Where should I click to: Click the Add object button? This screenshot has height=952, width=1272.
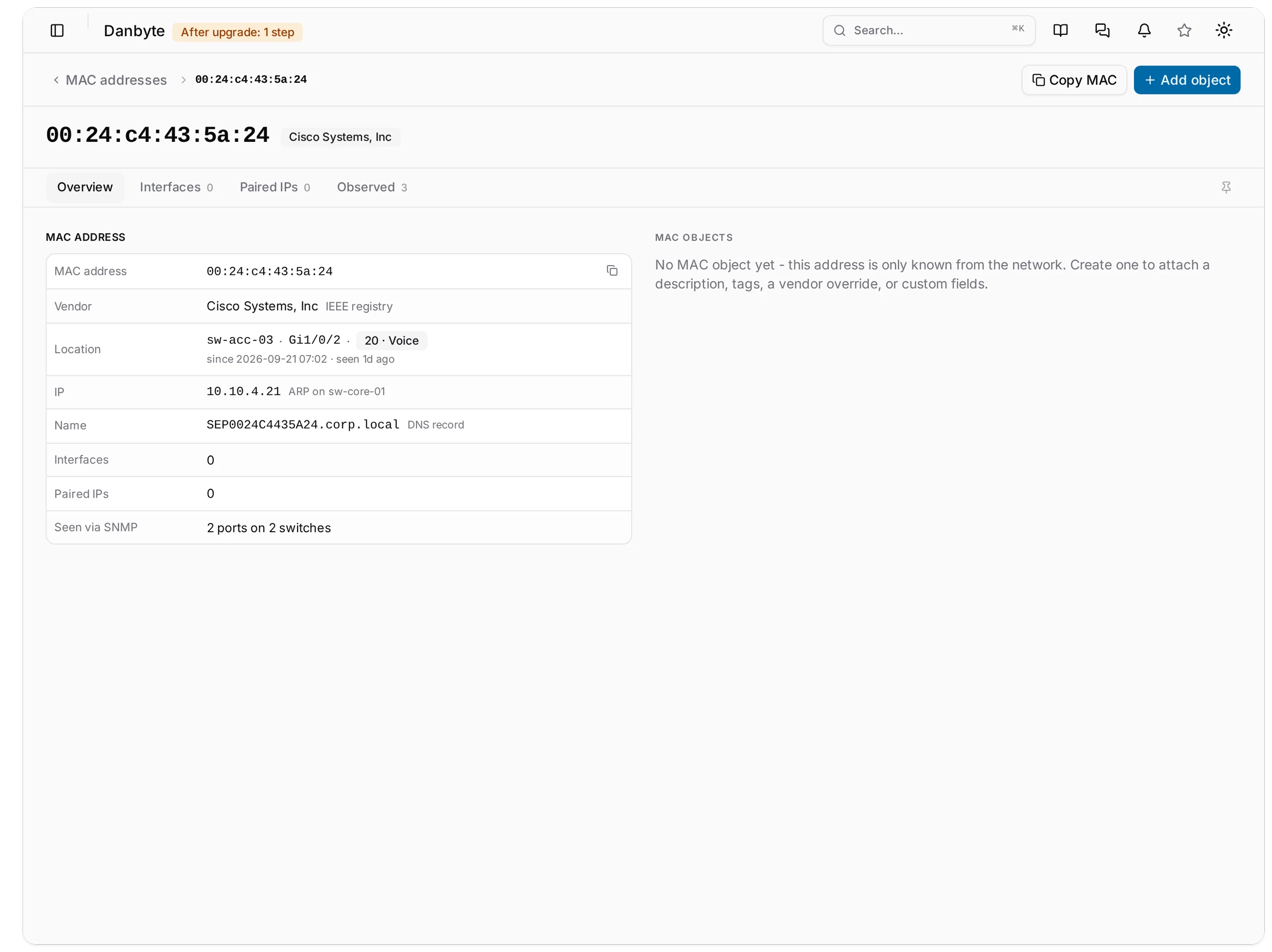(x=1187, y=80)
